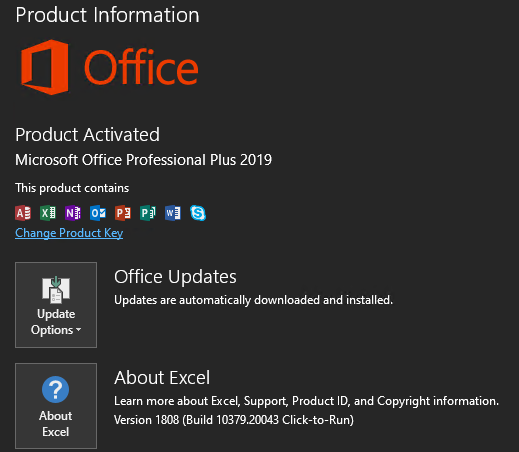The image size is (519, 452).
Task: Click the update download icon
Action: coord(56,289)
